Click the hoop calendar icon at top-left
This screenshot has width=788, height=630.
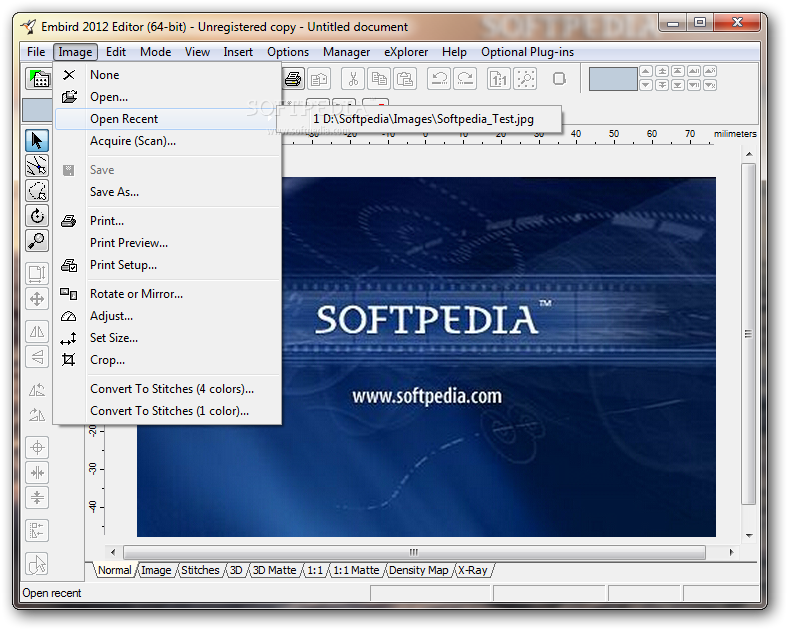click(38, 79)
